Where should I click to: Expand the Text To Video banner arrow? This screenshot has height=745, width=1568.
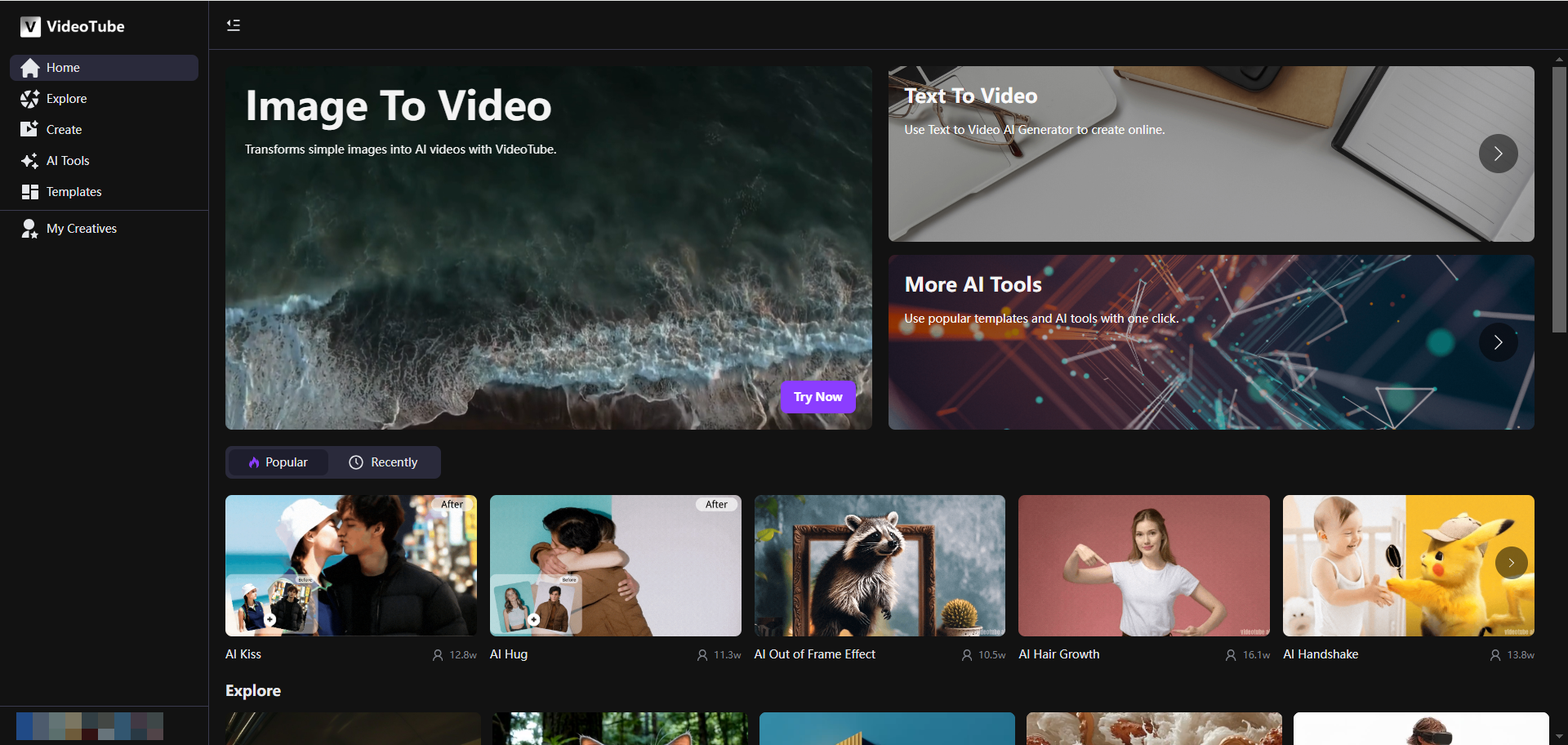click(1498, 153)
